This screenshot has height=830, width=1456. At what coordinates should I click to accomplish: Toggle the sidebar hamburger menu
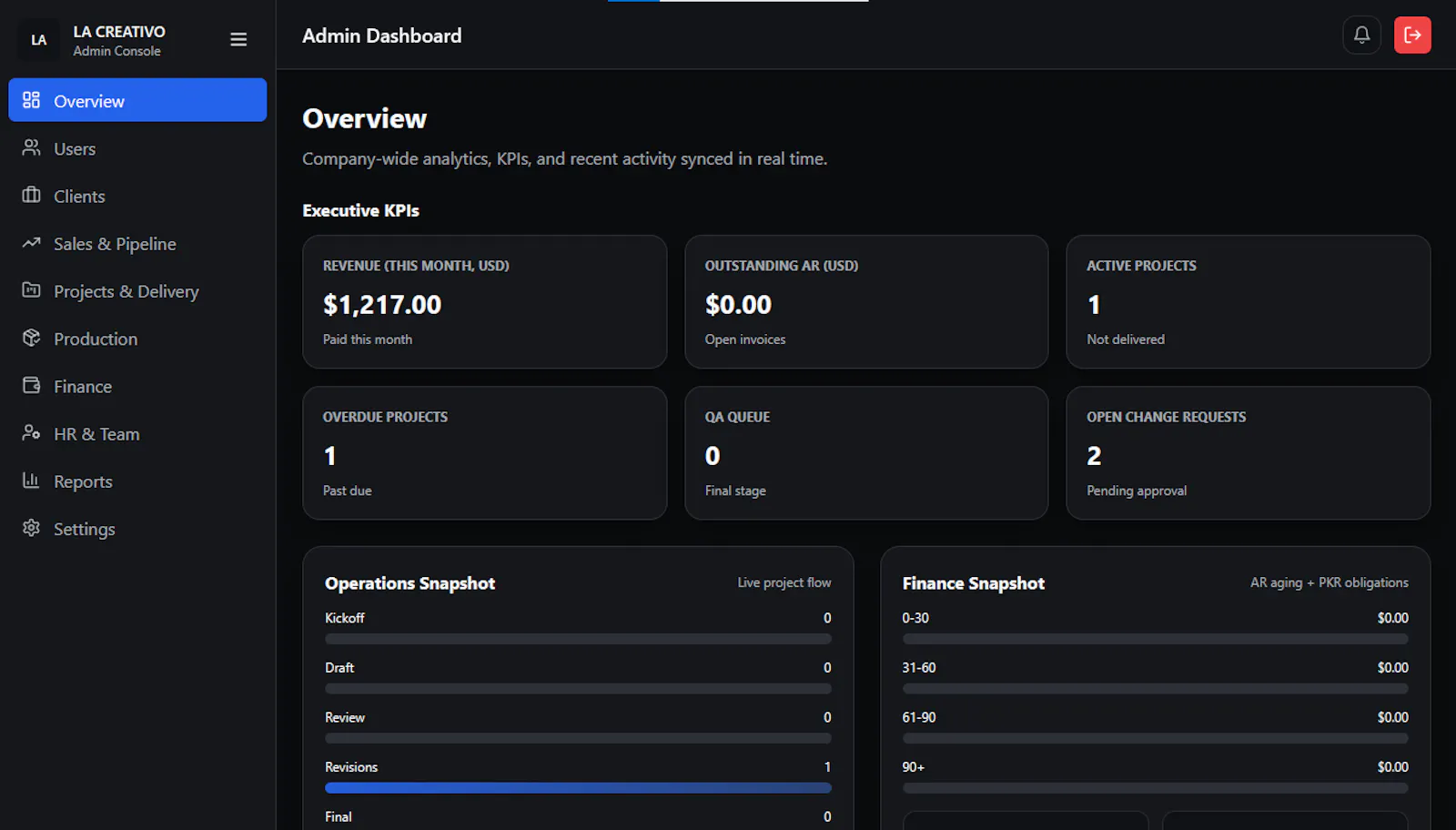238,40
